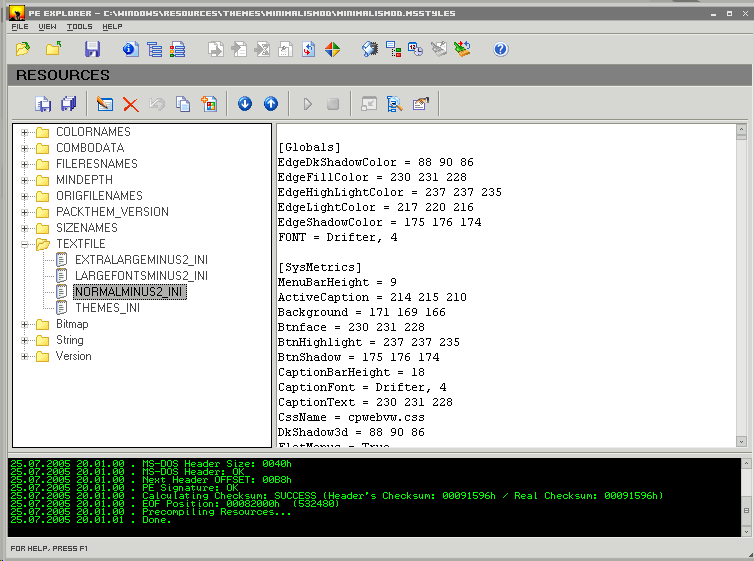Click the text viewer scroll down arrow
The width and height of the screenshot is (754, 561).
pos(741,440)
